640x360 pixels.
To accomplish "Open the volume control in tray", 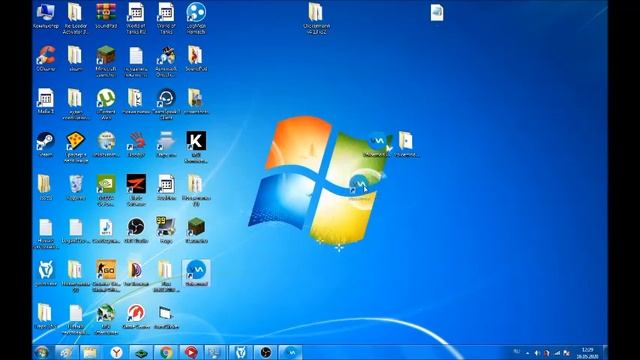I will 537,353.
